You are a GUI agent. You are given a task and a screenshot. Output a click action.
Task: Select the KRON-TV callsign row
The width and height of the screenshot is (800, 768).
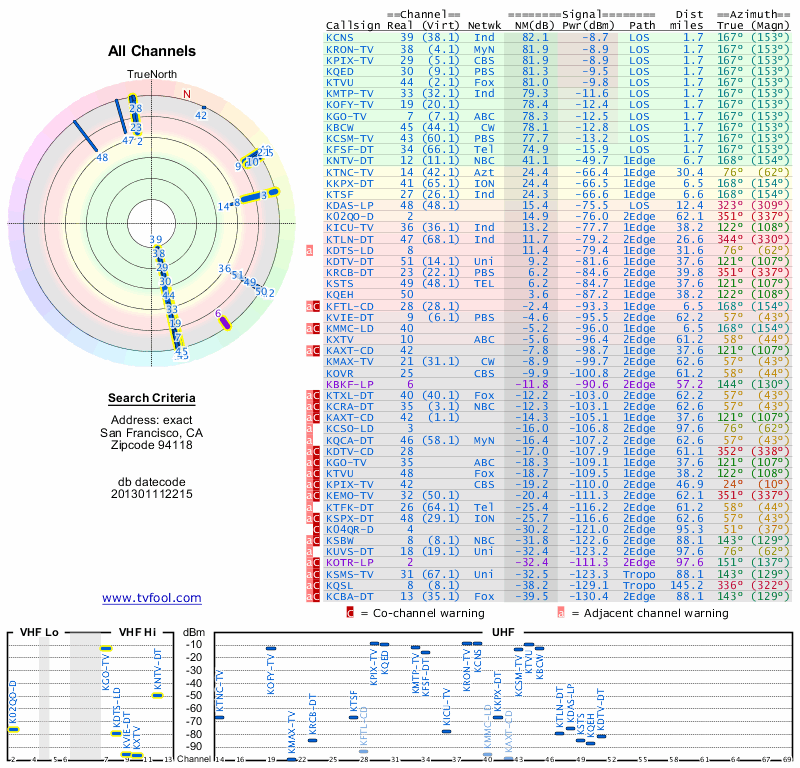(x=558, y=49)
